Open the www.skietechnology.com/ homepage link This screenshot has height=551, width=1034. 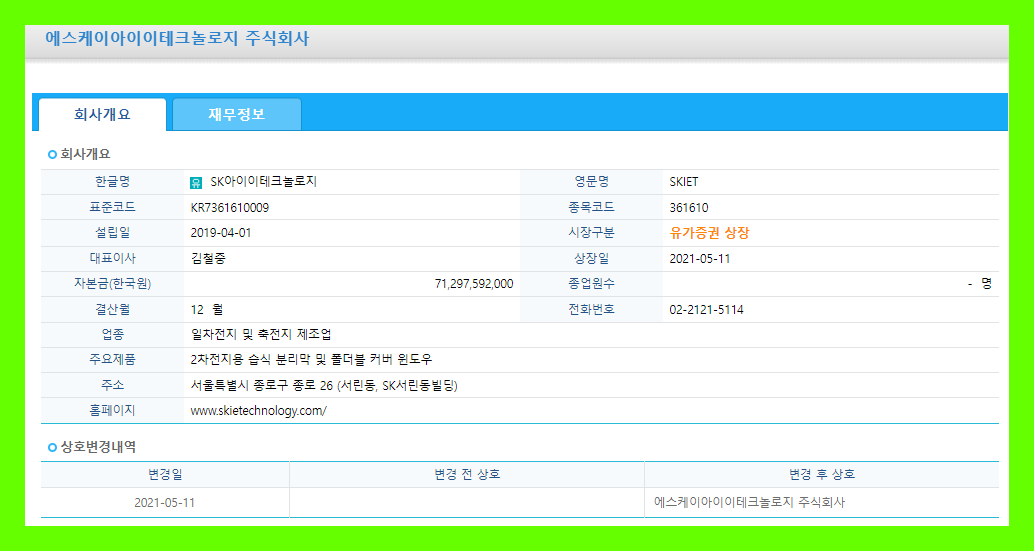pyautogui.click(x=258, y=411)
